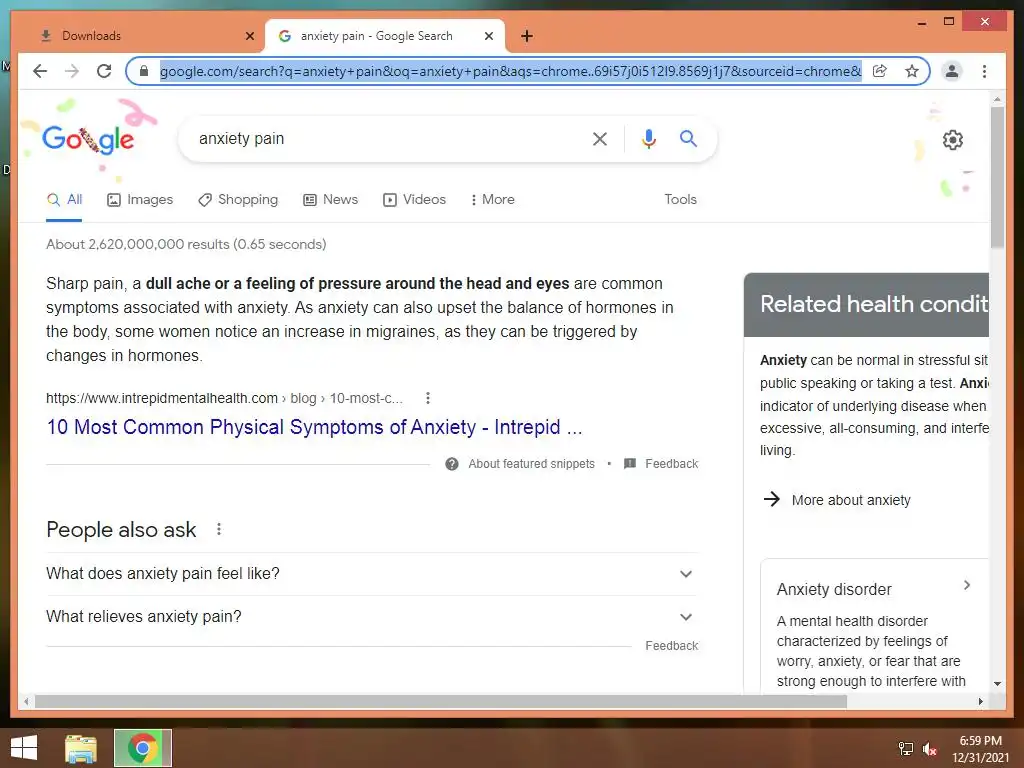Open People also ask three-dot menu
1024x768 pixels.
pos(219,529)
